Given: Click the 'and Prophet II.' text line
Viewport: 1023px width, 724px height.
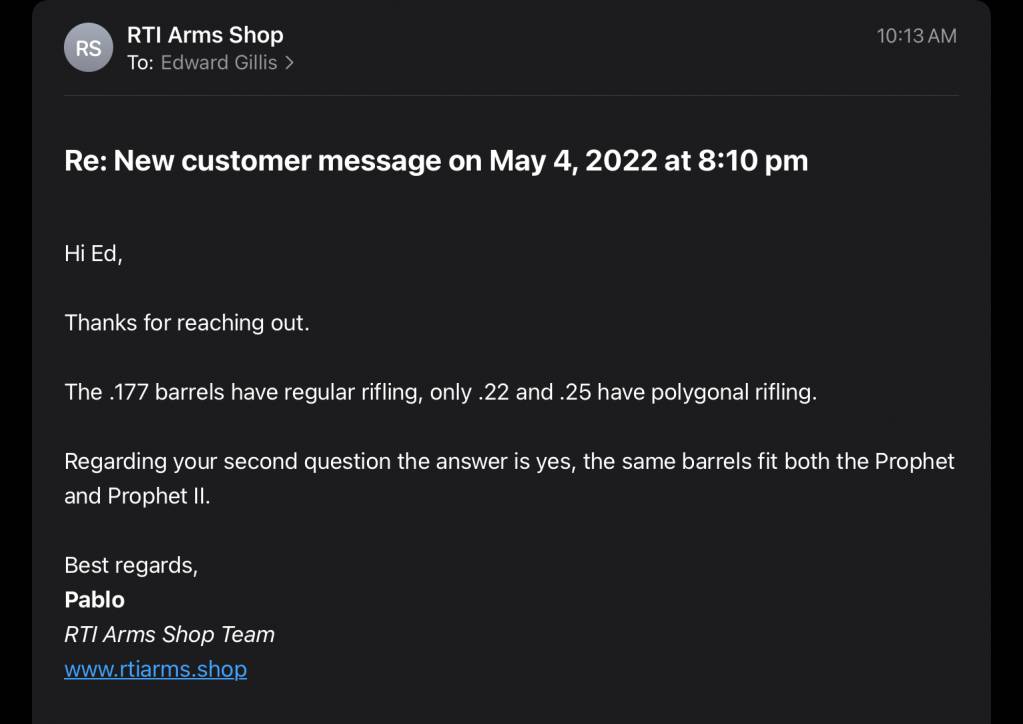Looking at the screenshot, I should 137,496.
